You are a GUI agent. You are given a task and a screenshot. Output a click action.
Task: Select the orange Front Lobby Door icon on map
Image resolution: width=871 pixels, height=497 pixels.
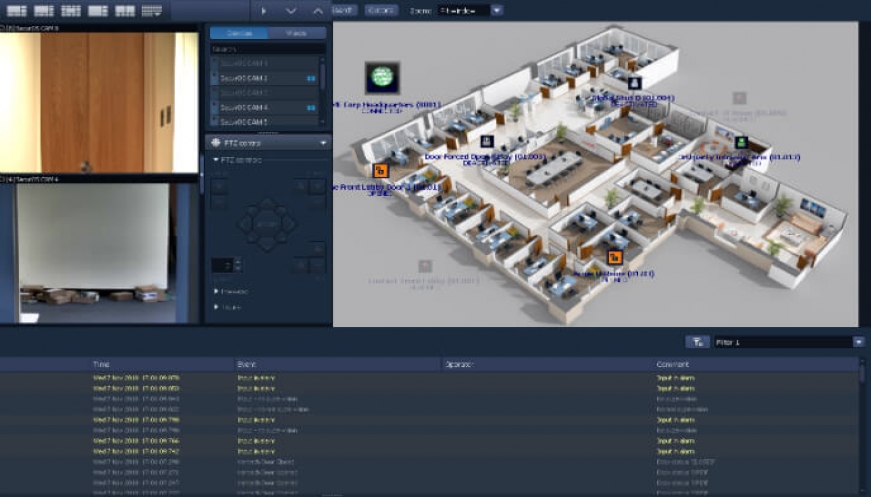coord(380,170)
